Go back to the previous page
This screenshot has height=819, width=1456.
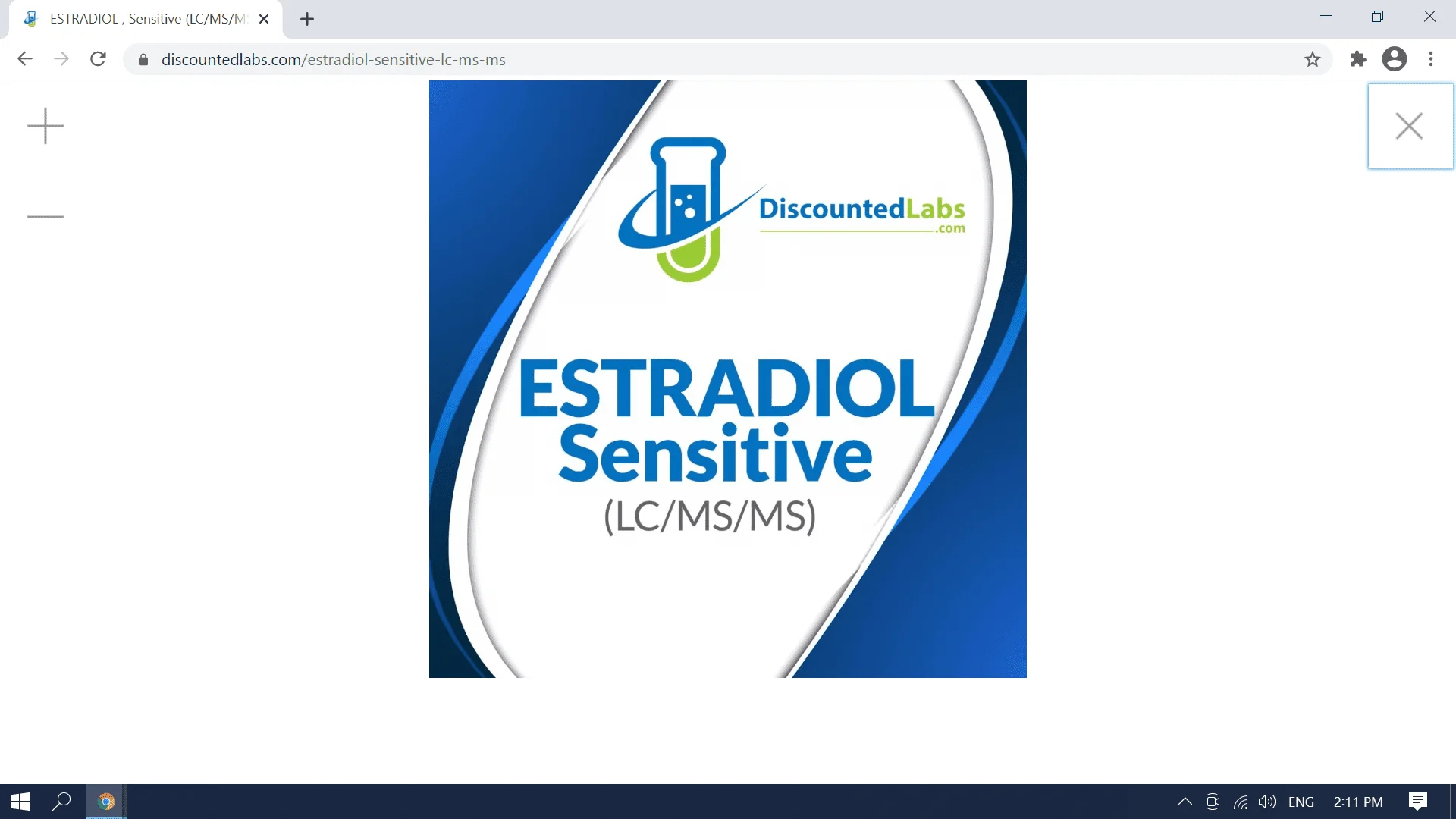tap(25, 59)
